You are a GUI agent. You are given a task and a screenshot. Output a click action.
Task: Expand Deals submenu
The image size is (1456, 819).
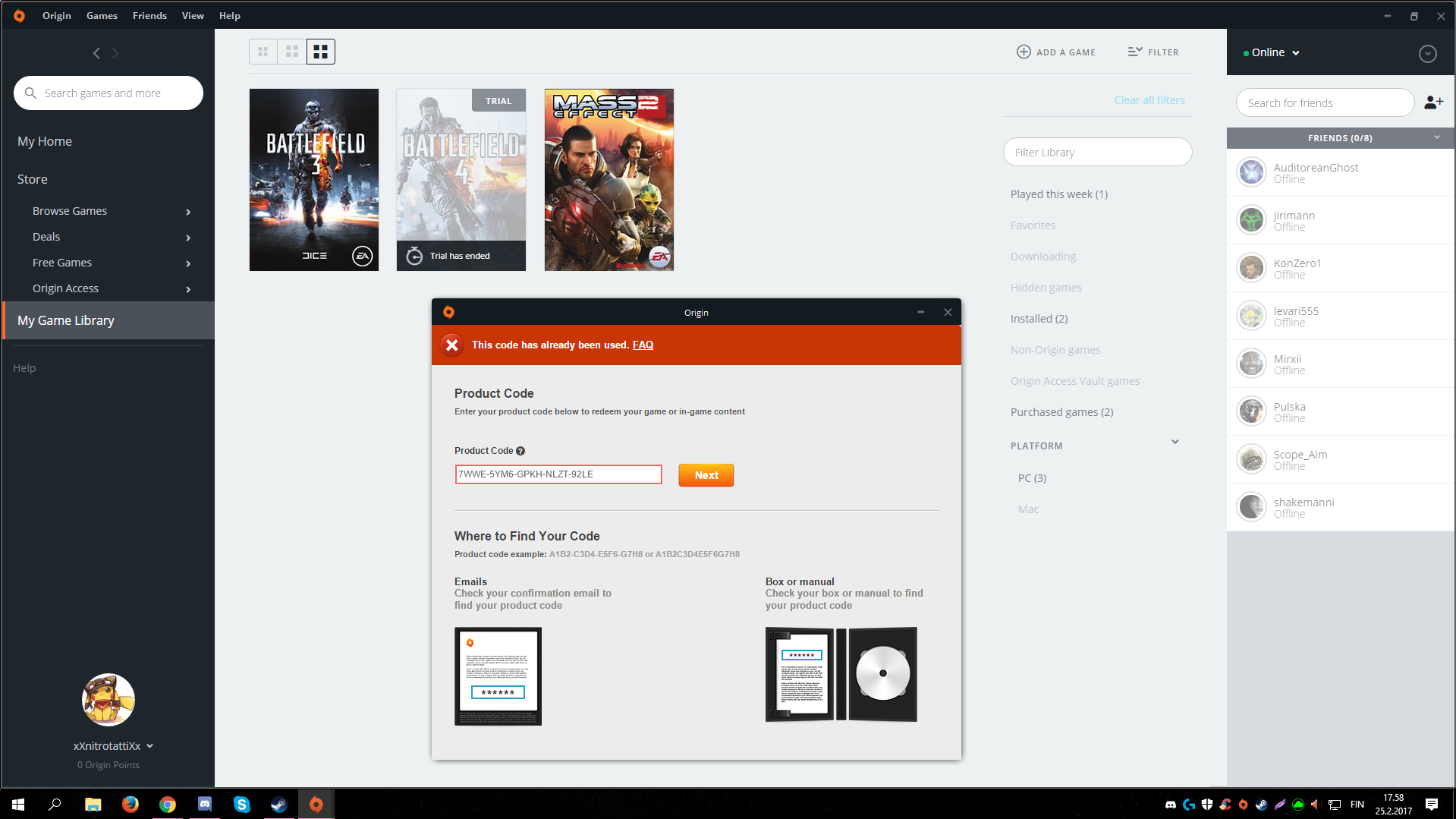(x=188, y=238)
